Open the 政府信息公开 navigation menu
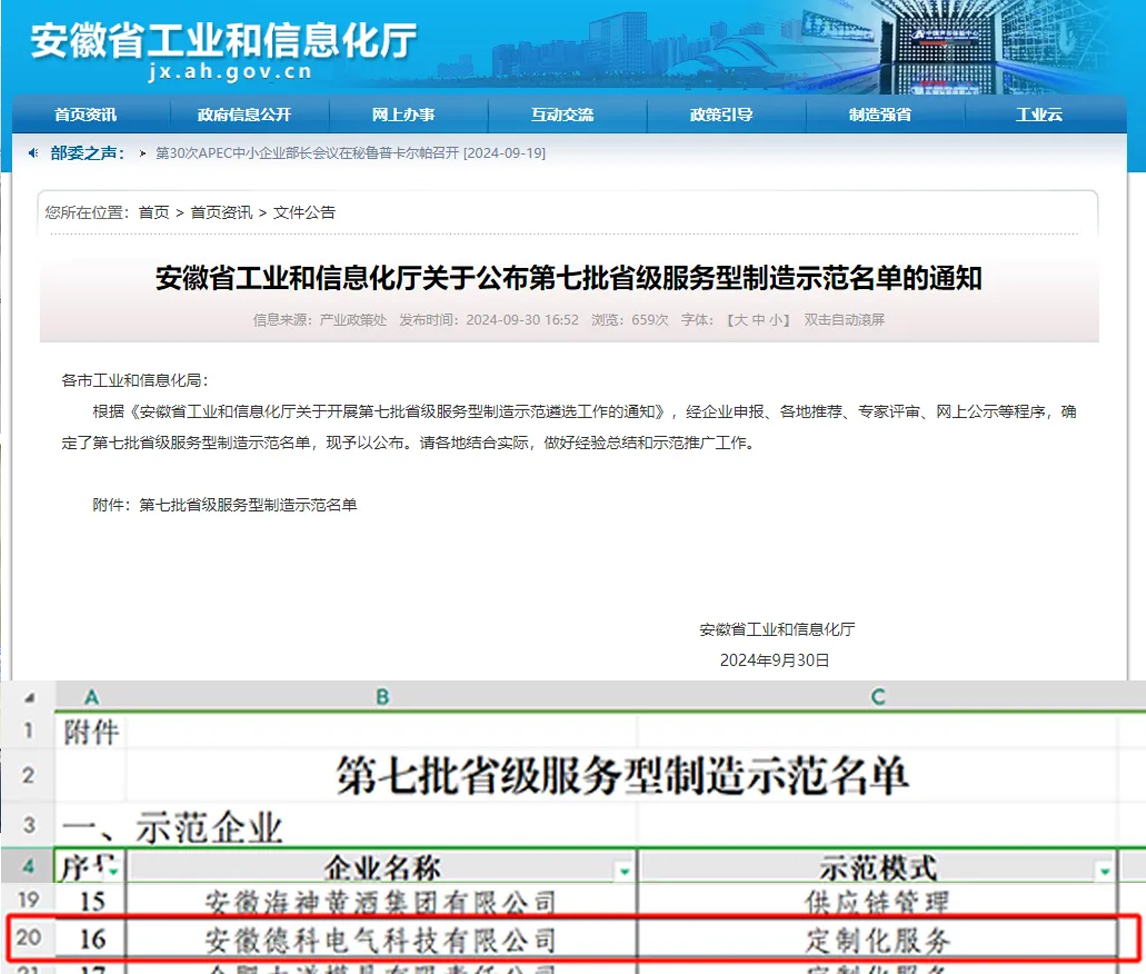1146x974 pixels. [x=244, y=115]
